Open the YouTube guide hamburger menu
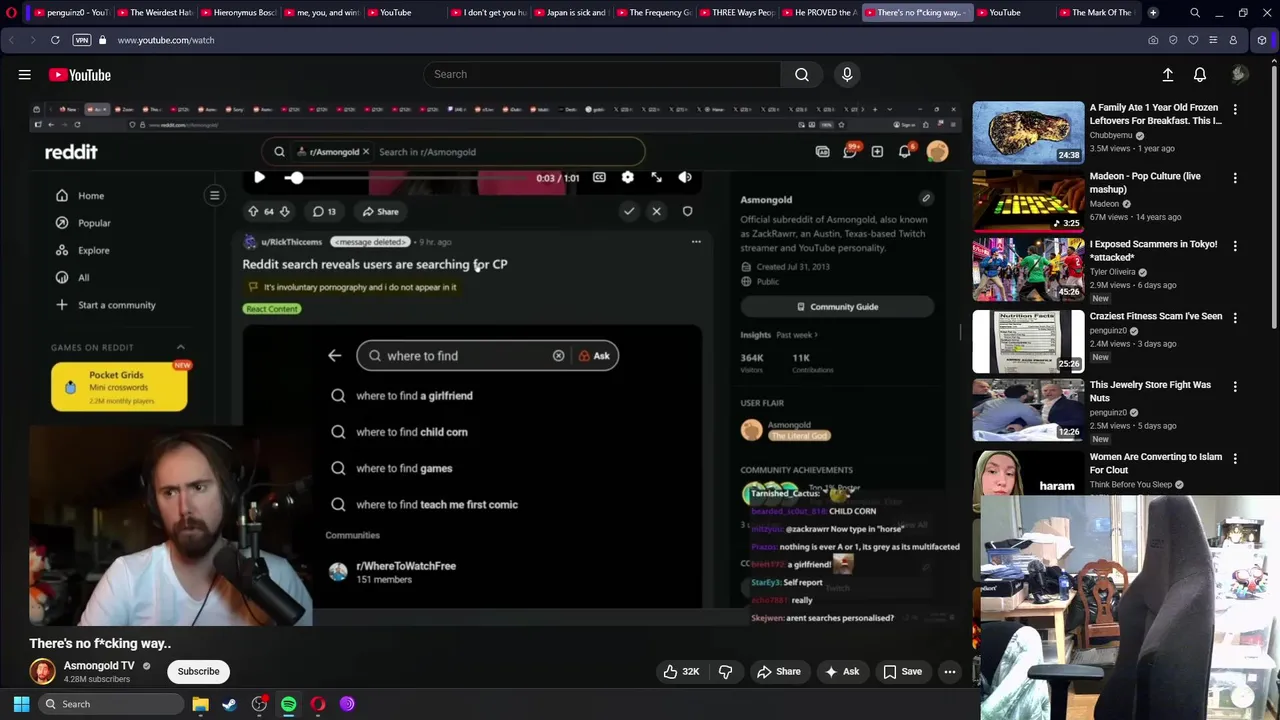 pyautogui.click(x=25, y=75)
